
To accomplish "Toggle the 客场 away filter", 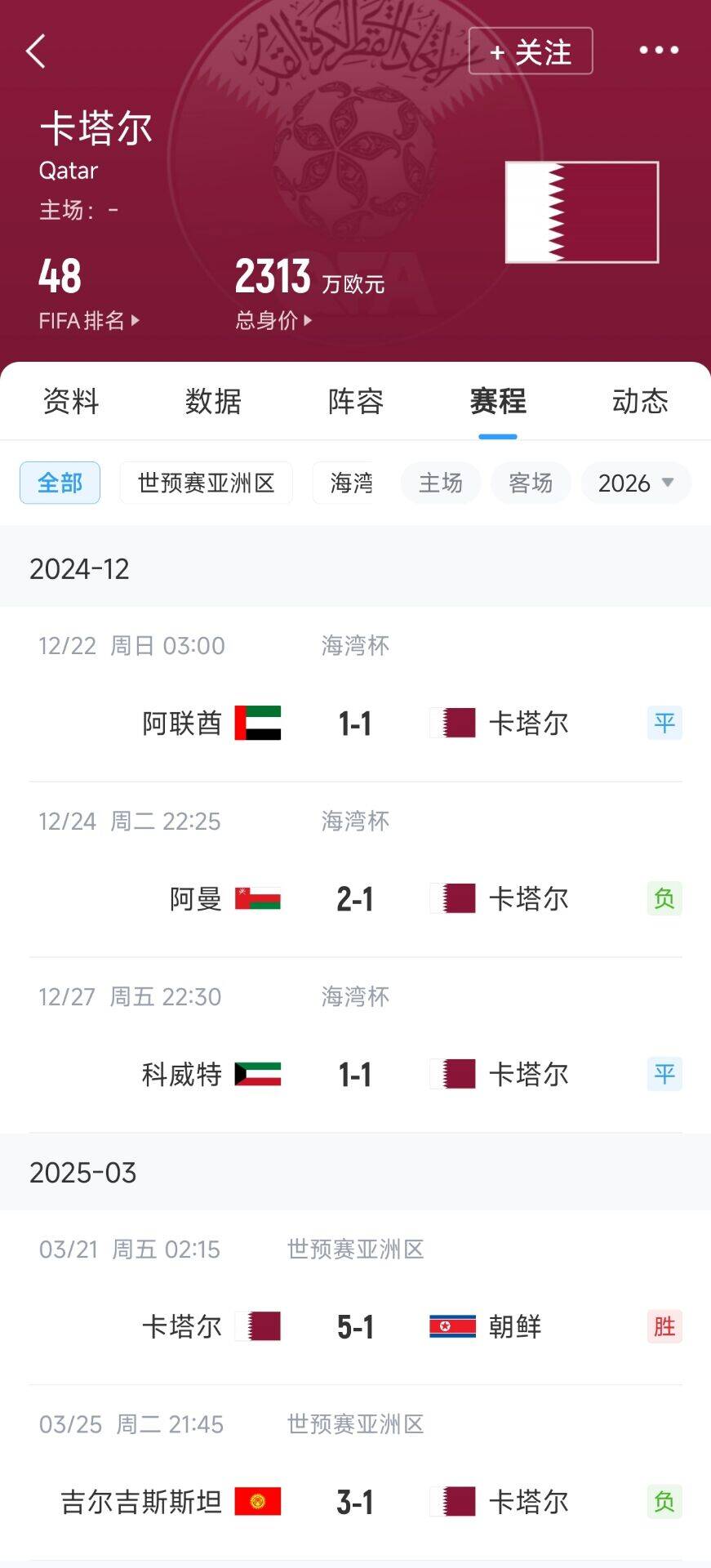I will click(x=531, y=483).
